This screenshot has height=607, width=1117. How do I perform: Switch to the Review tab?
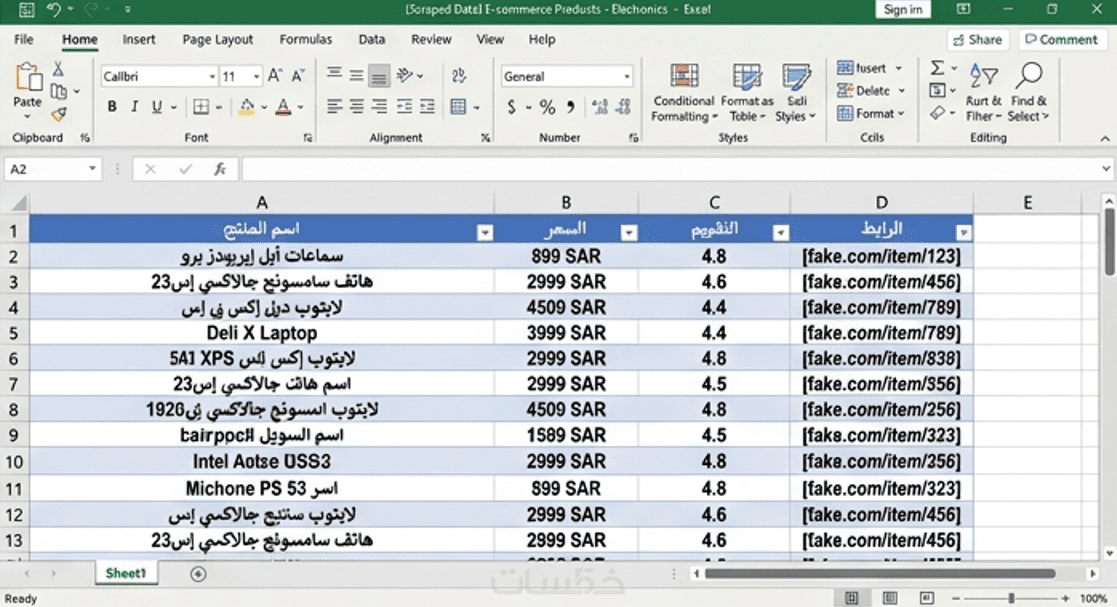431,39
